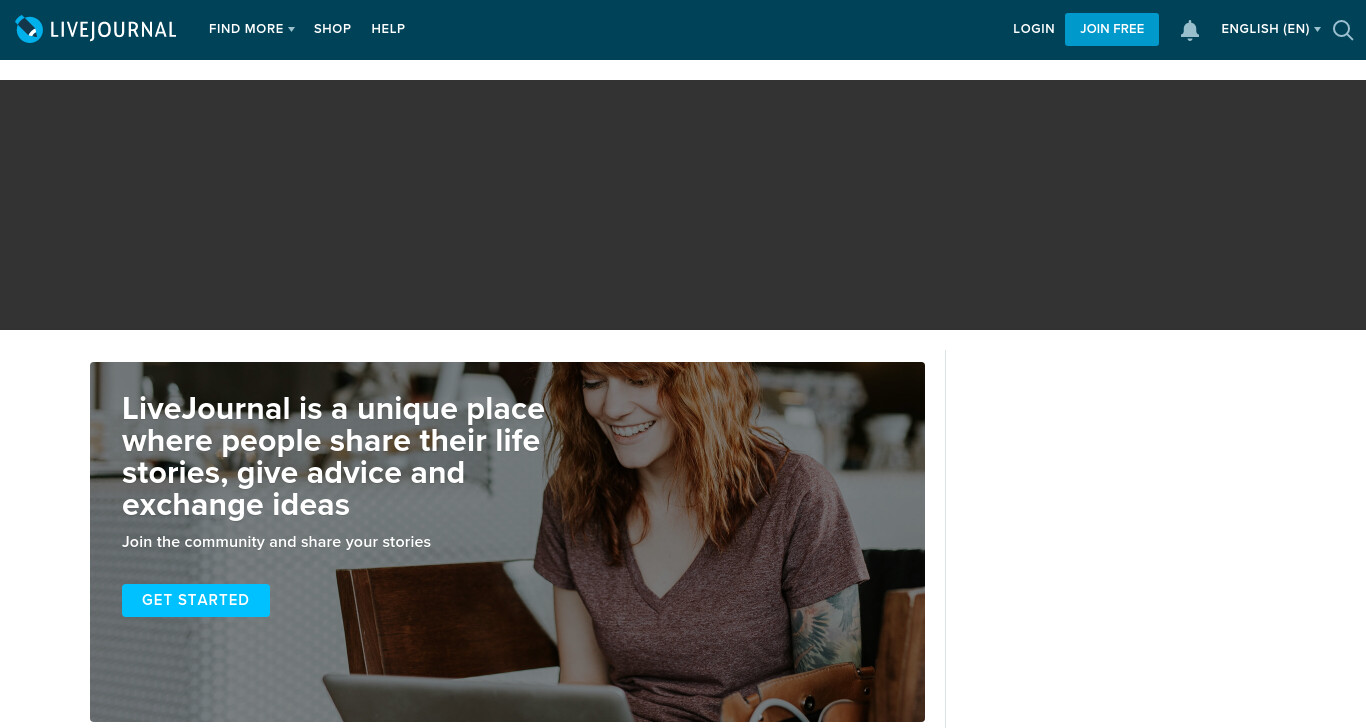Click the arrow next to English (EN)
Viewport: 1366px width, 728px height.
1317,30
